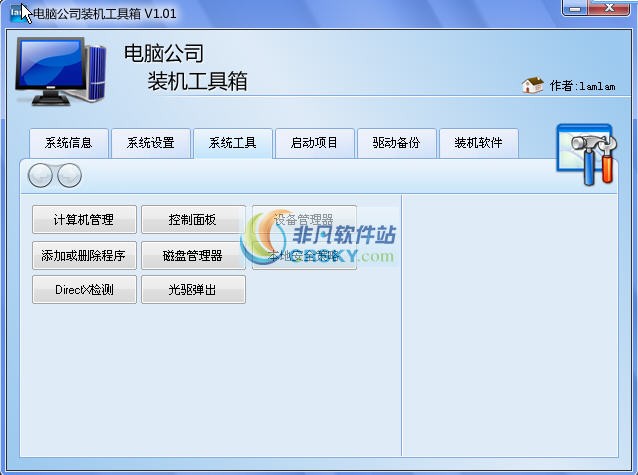Close the toolbox window

609,8
